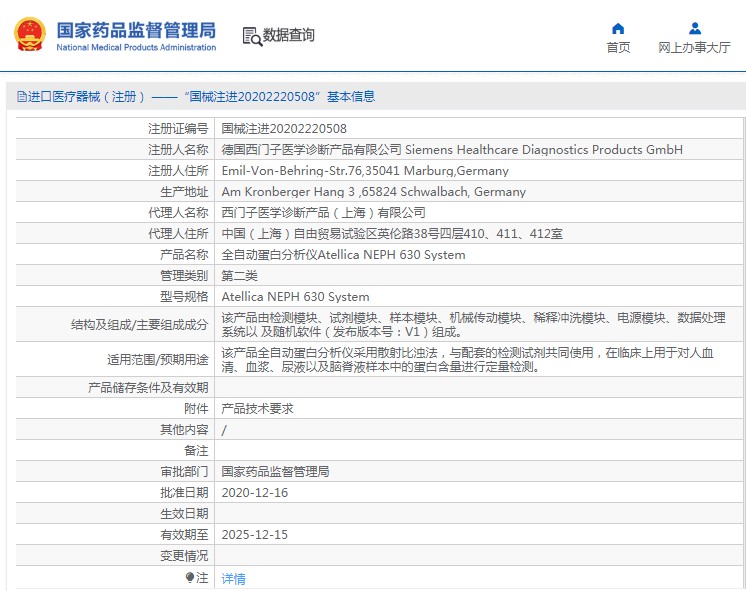
Task: Click the document icon before 进口医疗器械
Action: 22,97
